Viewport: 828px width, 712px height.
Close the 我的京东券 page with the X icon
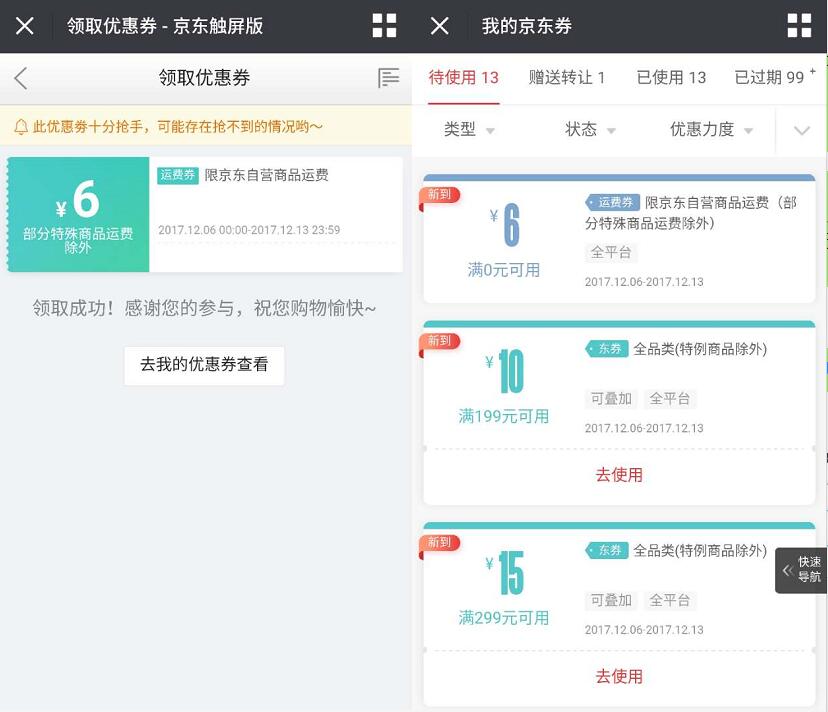click(x=439, y=26)
